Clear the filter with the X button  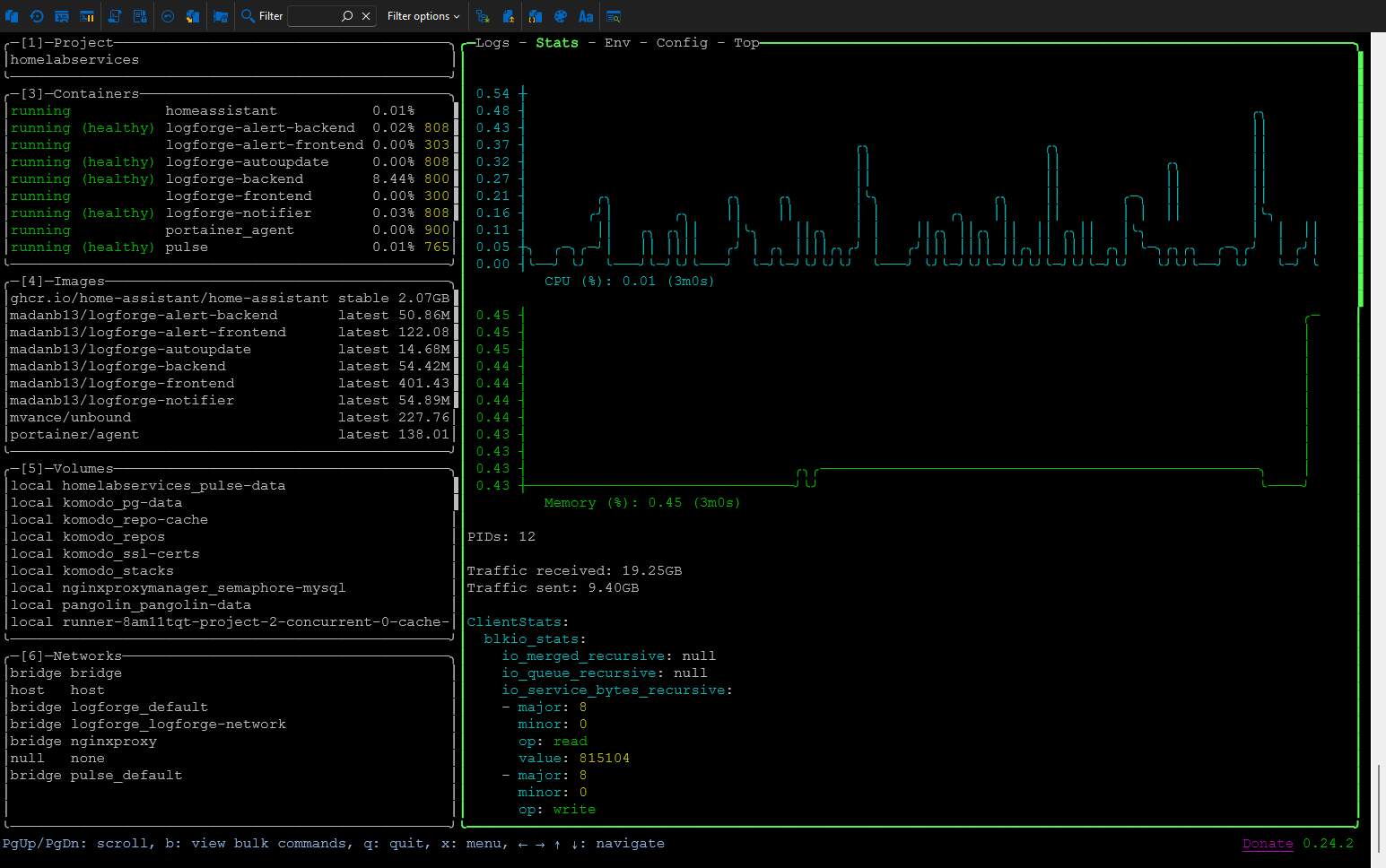click(x=365, y=15)
